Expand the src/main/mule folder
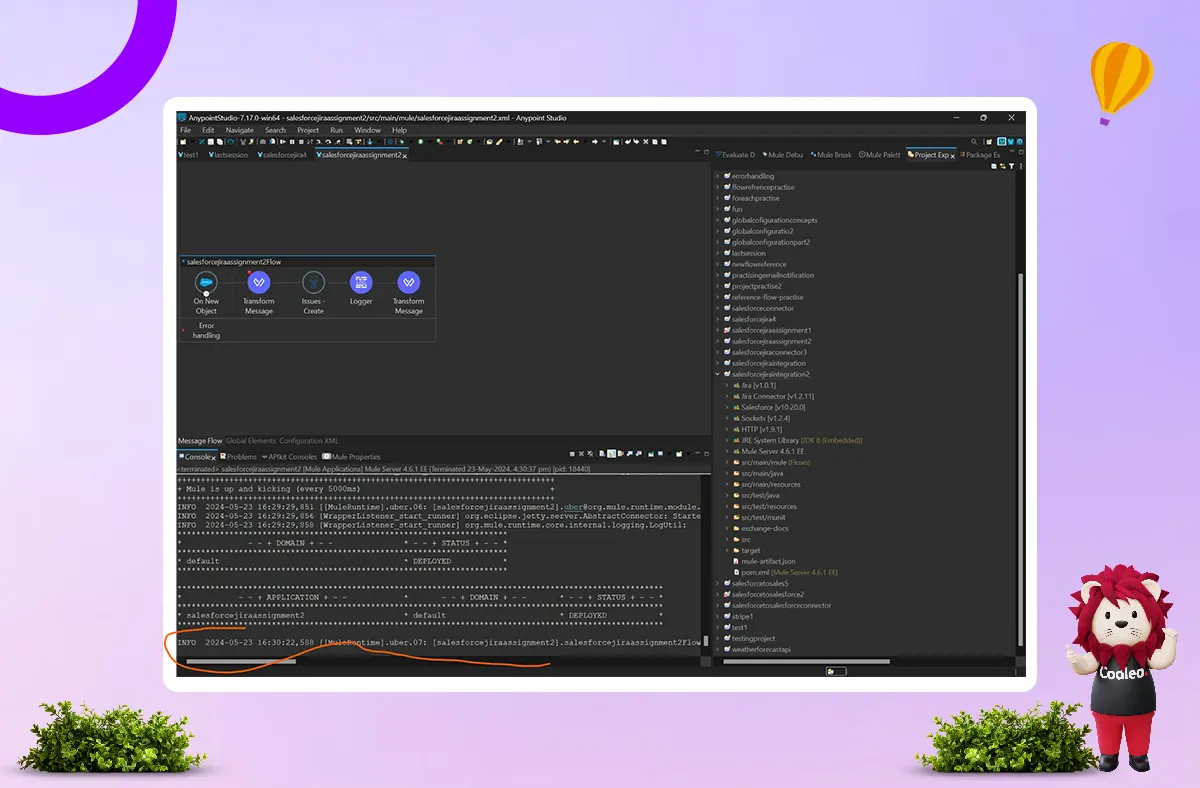The width and height of the screenshot is (1200, 788). 727,462
